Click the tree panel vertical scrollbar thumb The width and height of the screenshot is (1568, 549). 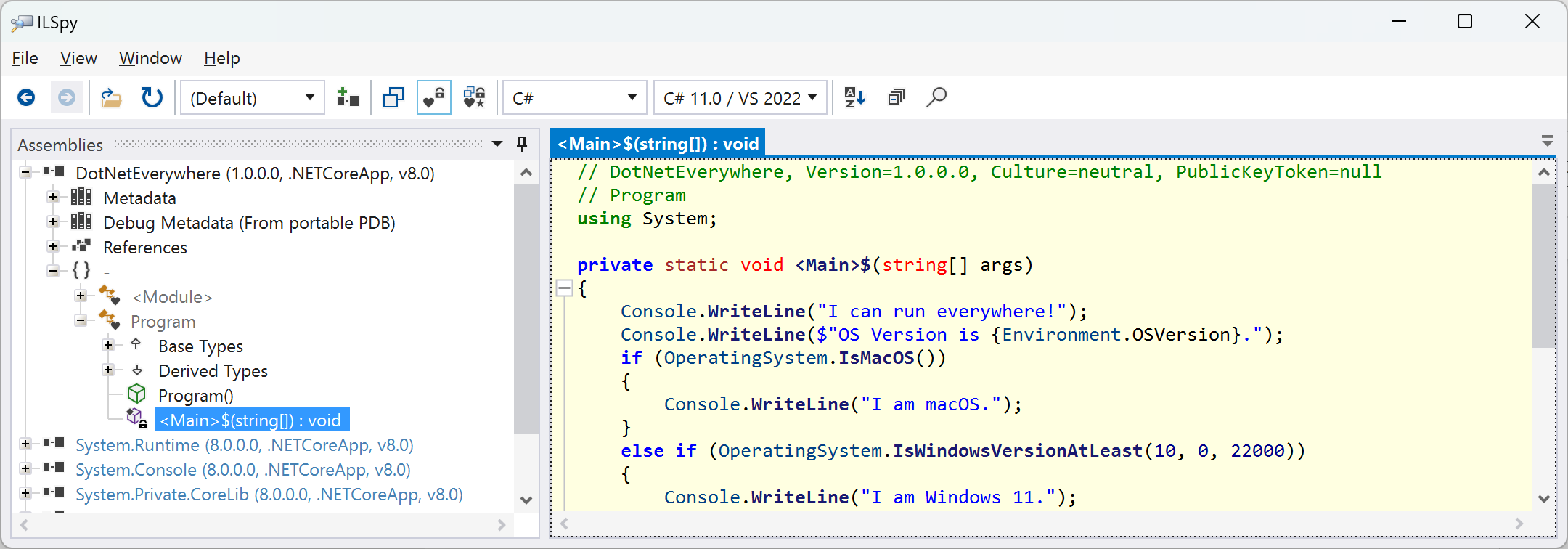526,309
